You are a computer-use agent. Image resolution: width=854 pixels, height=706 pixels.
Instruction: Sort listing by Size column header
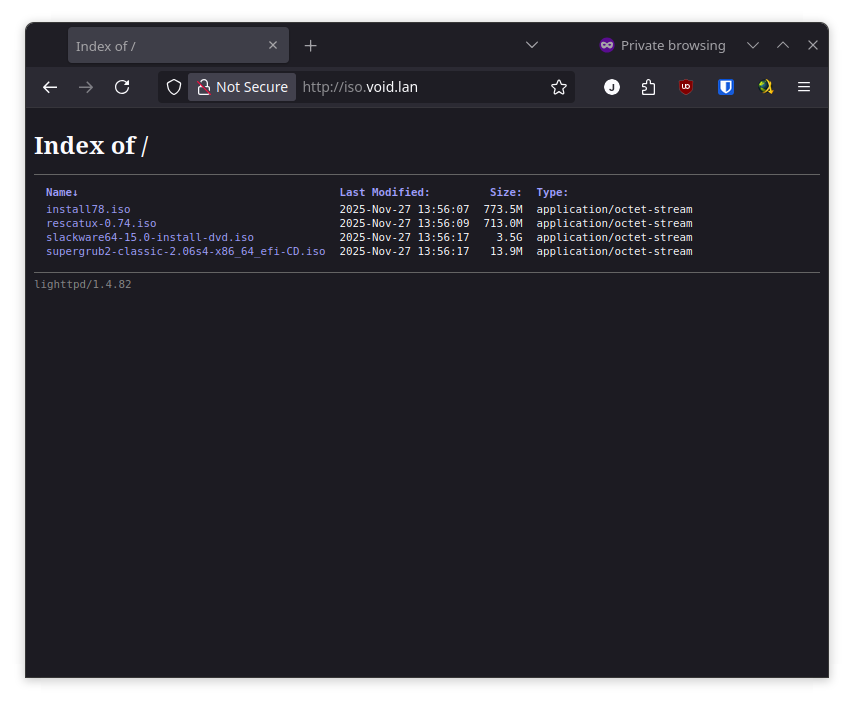(505, 192)
